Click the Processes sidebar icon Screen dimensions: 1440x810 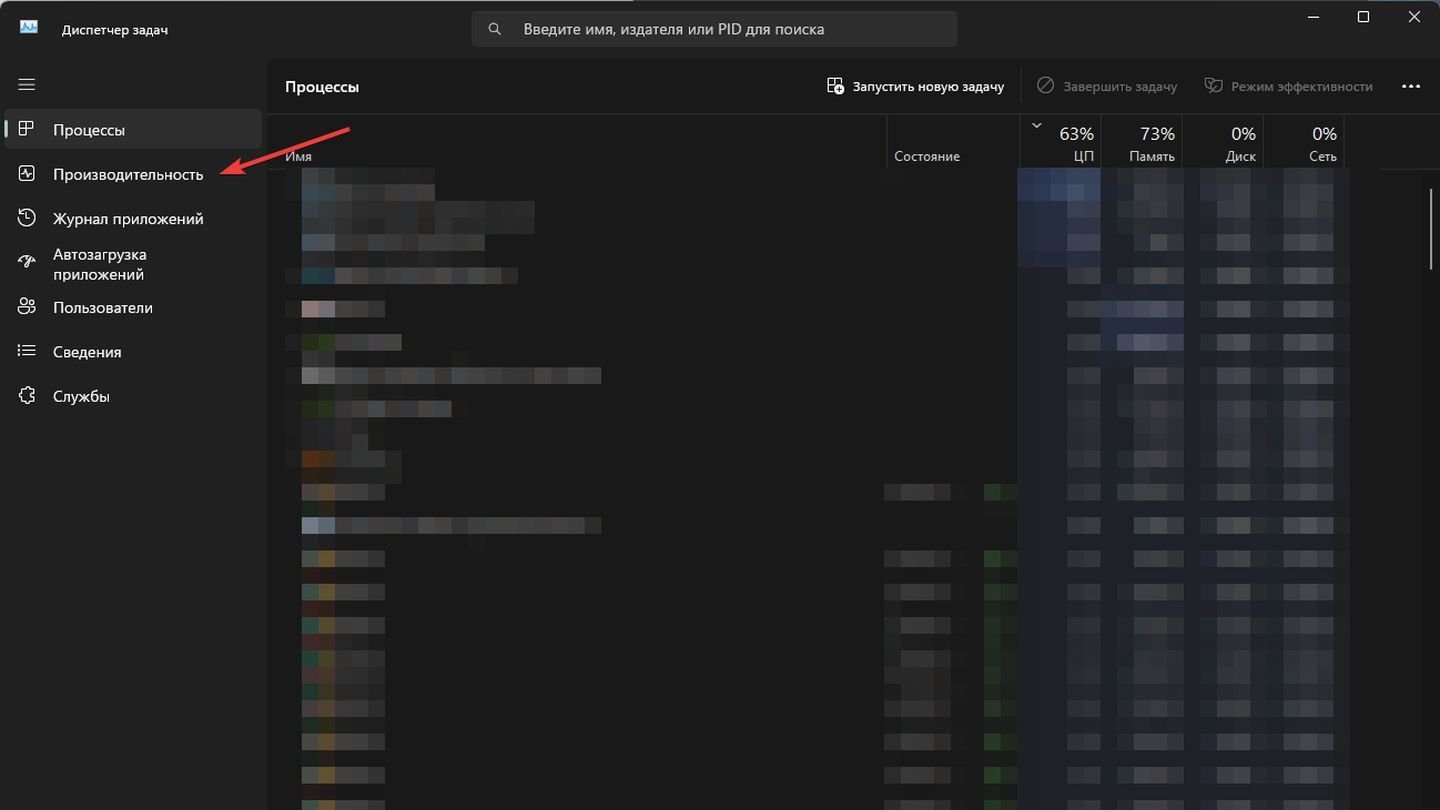tap(27, 129)
